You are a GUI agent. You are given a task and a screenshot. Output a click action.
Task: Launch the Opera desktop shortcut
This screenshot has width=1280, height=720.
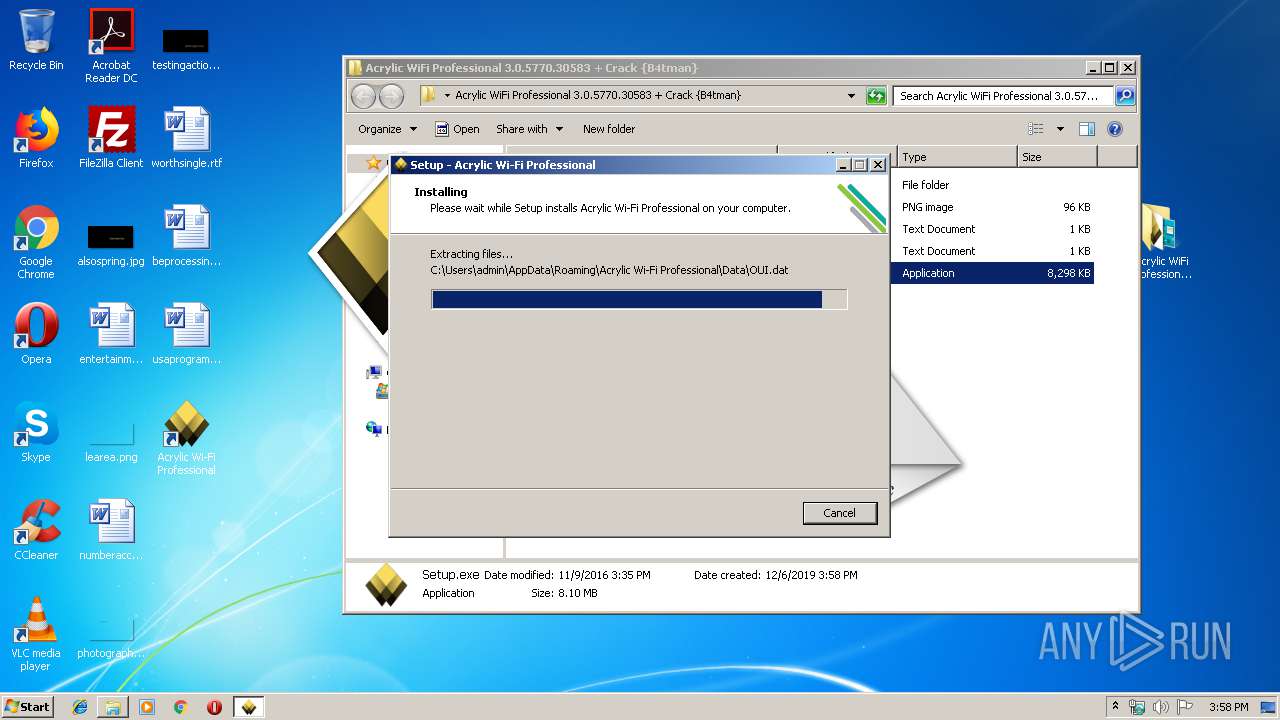tap(36, 334)
